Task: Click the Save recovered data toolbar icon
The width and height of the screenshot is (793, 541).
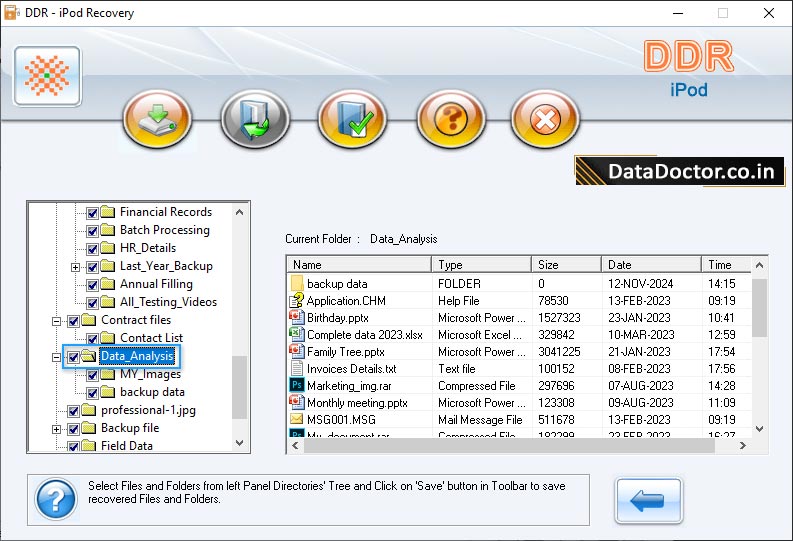Action: [157, 119]
